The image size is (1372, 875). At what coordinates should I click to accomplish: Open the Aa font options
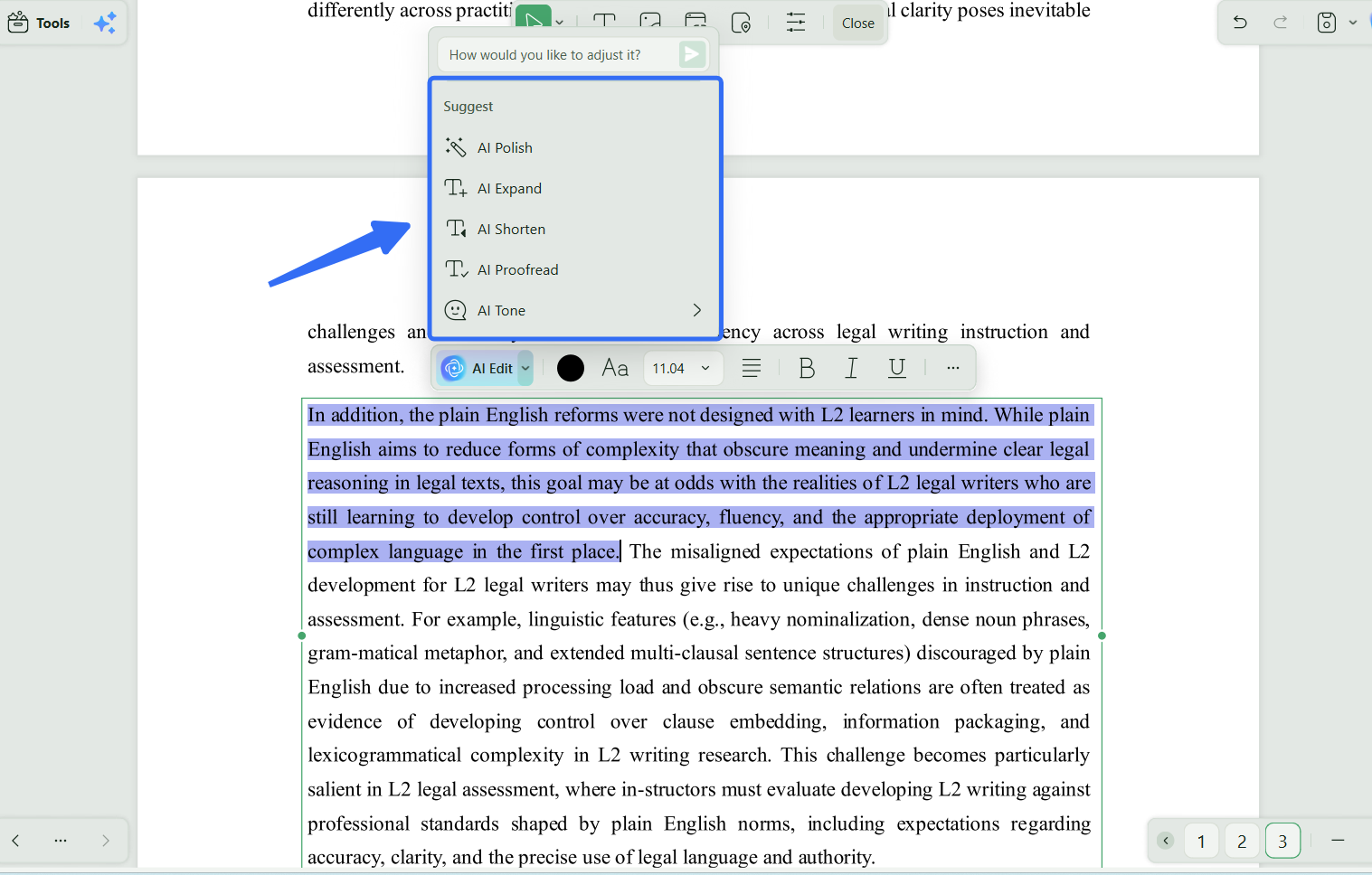[615, 368]
